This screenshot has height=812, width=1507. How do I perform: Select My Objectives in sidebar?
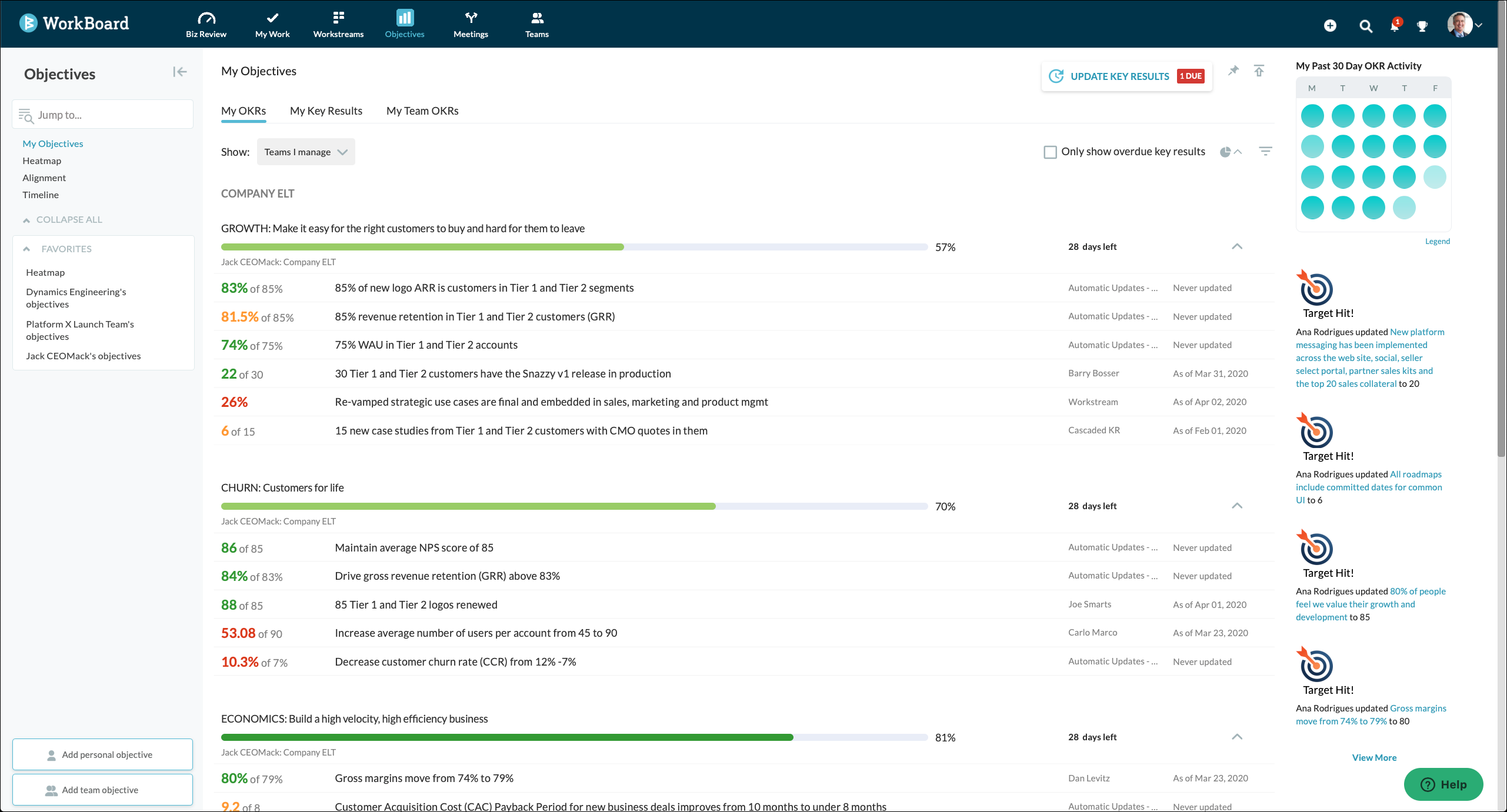[53, 143]
